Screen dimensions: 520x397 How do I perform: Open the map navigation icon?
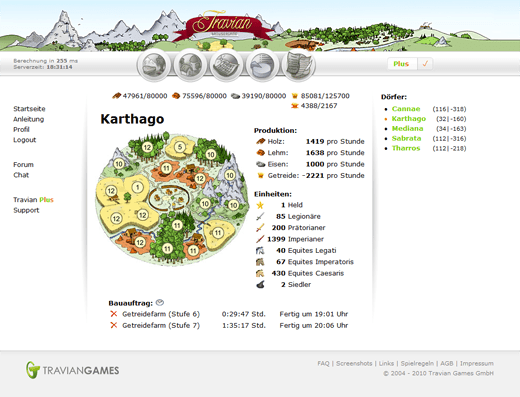[x=226, y=65]
